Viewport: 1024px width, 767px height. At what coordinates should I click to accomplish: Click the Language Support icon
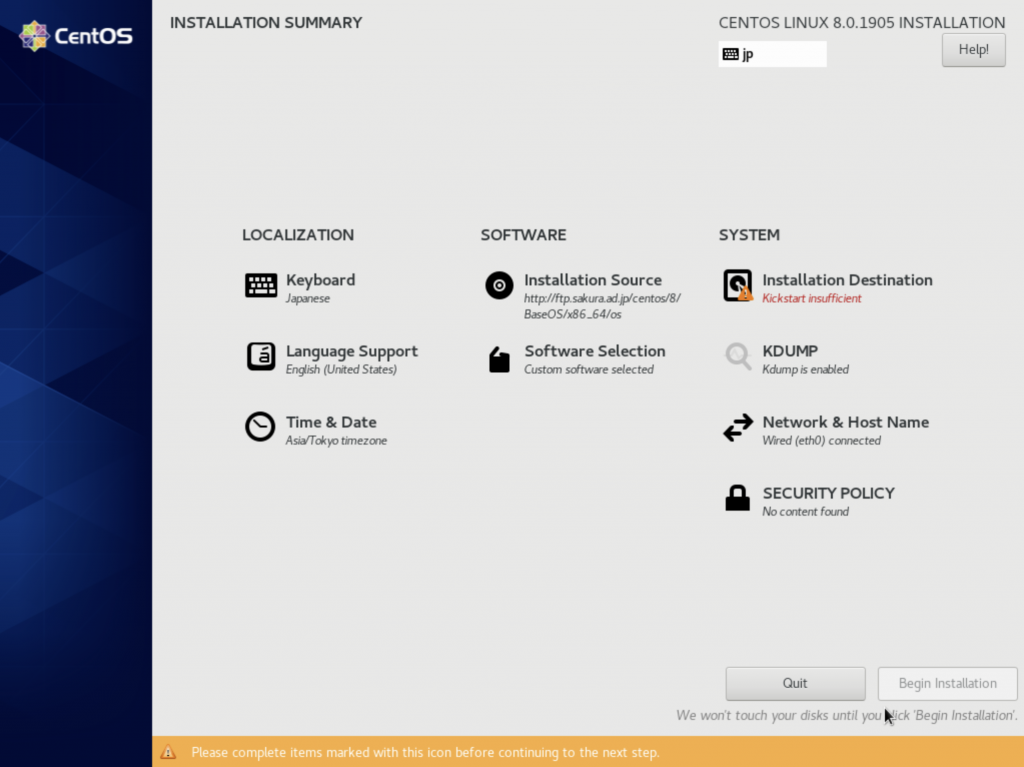tap(261, 357)
